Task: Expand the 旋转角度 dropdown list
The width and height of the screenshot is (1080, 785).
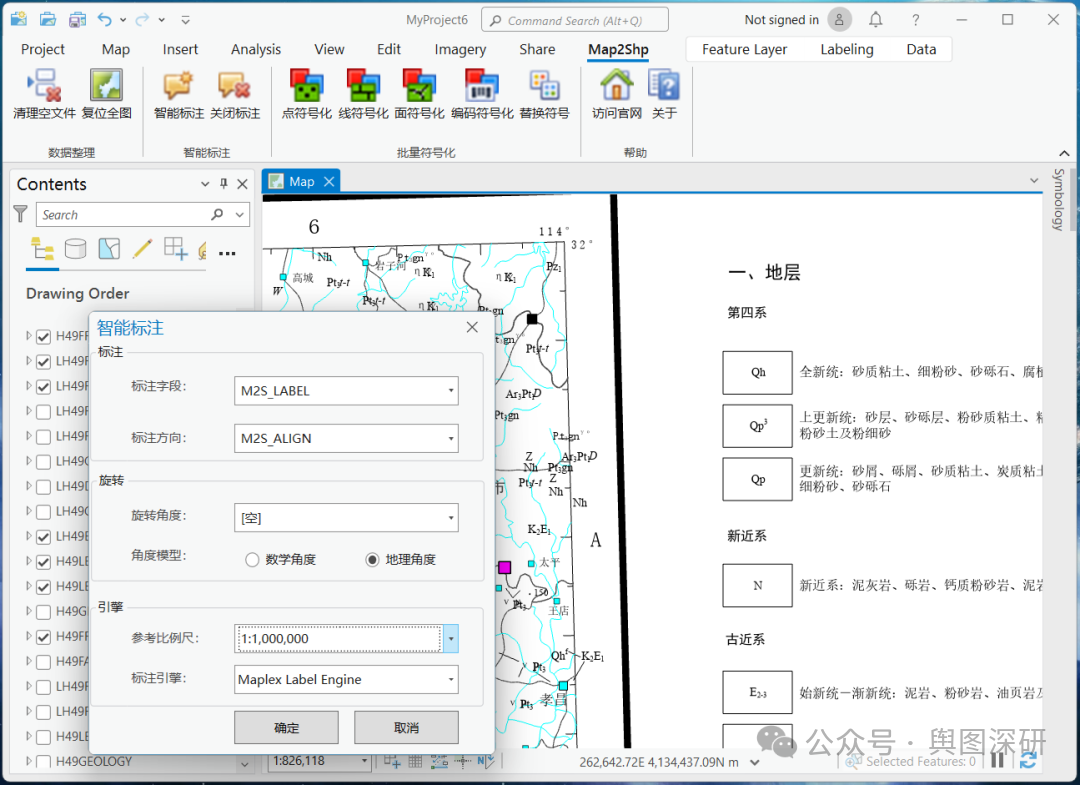Action: pos(346,518)
